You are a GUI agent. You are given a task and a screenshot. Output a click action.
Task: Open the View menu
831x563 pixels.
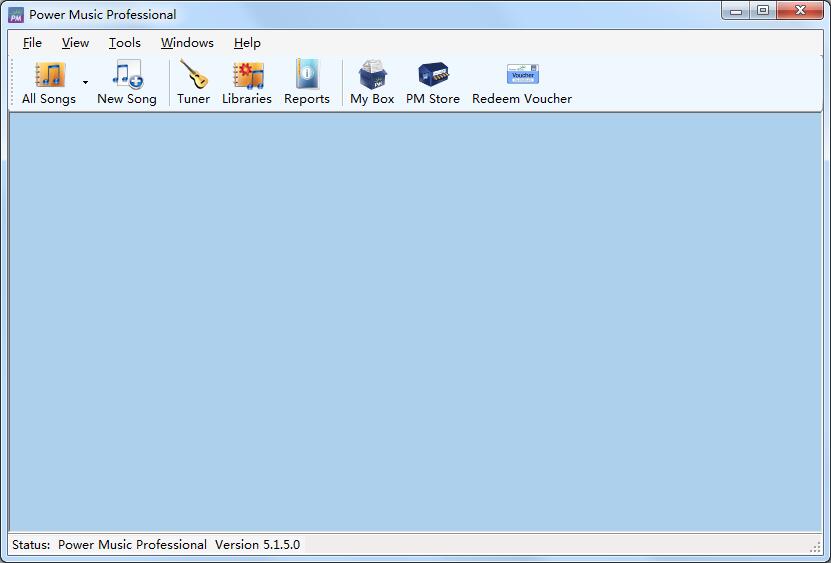(x=75, y=43)
